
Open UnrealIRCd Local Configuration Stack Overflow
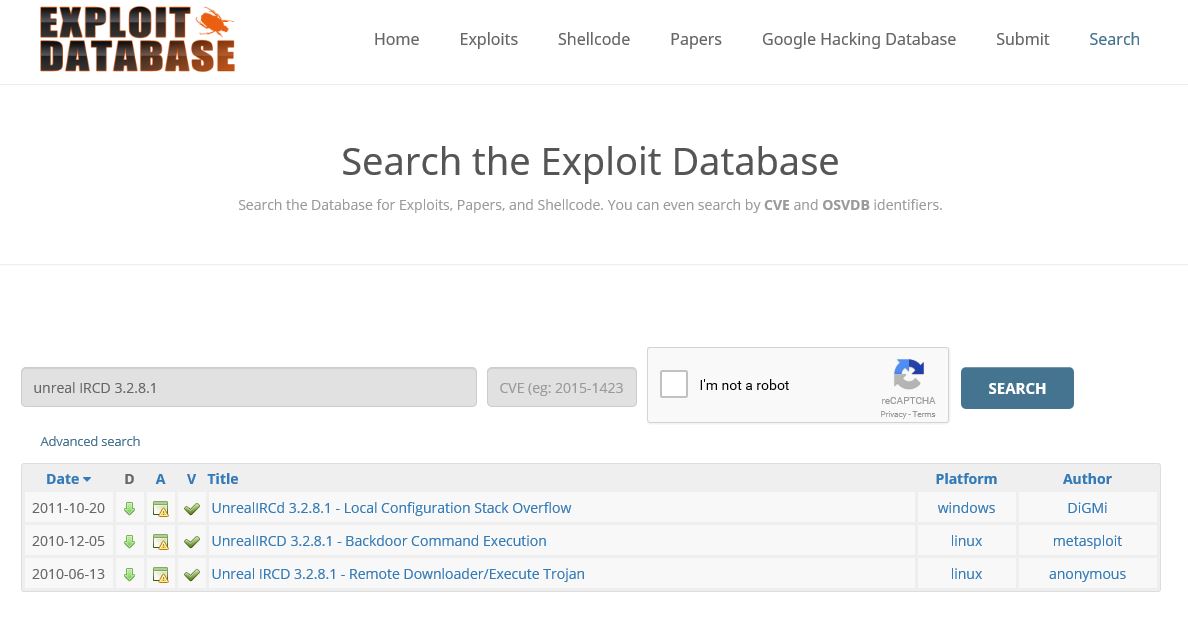391,509
